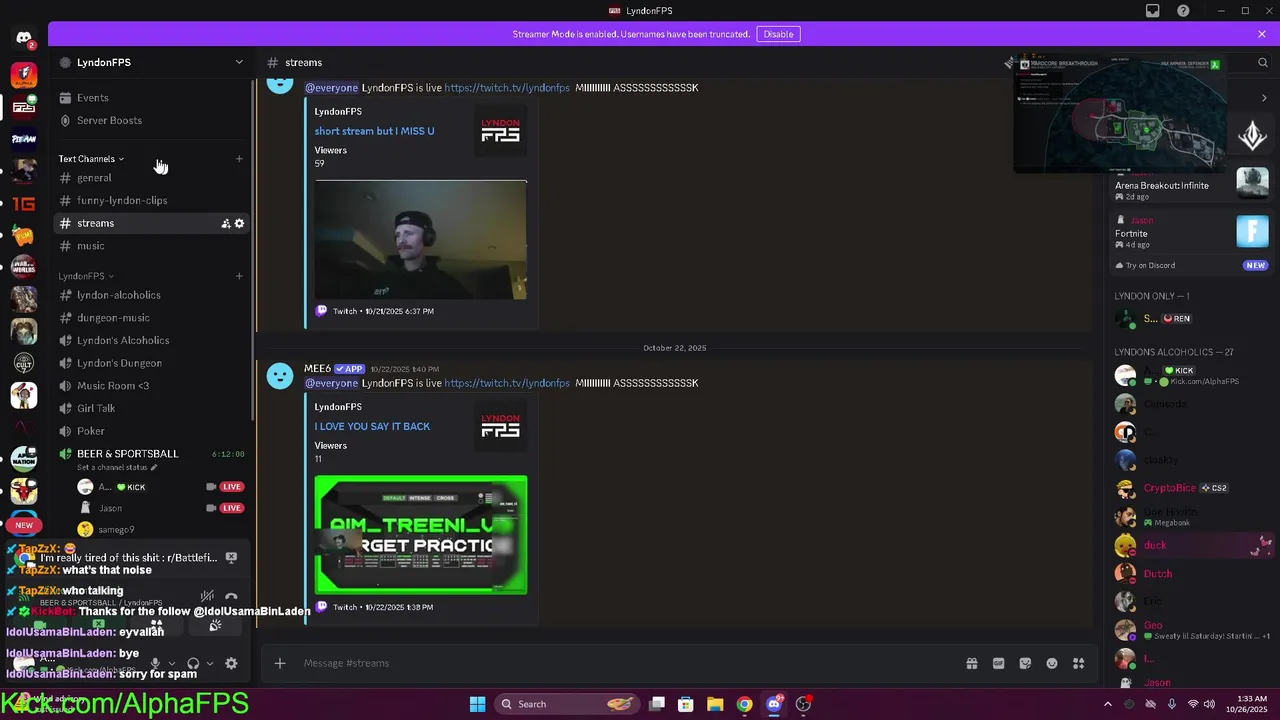1280x720 pixels.
Task: Open the dungeon-music channel
Action: 150,318
